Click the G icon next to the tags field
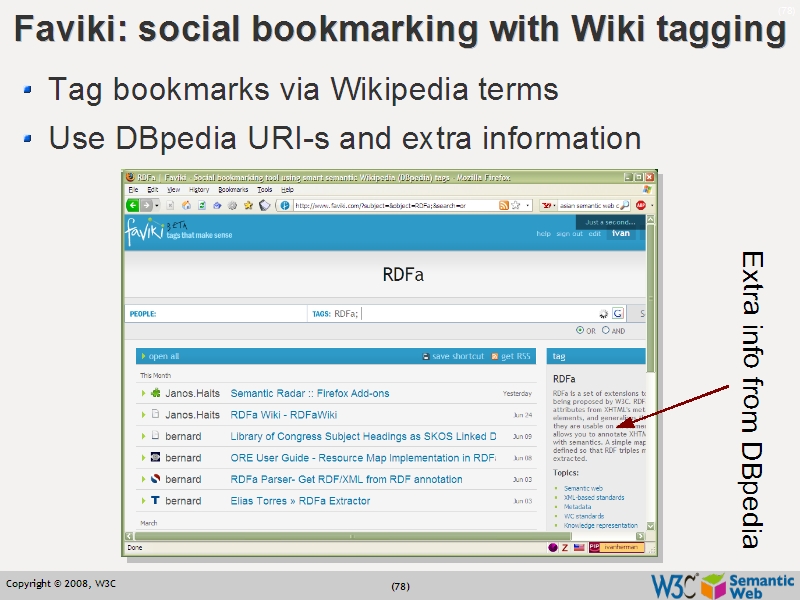The height and width of the screenshot is (600, 800). [617, 313]
